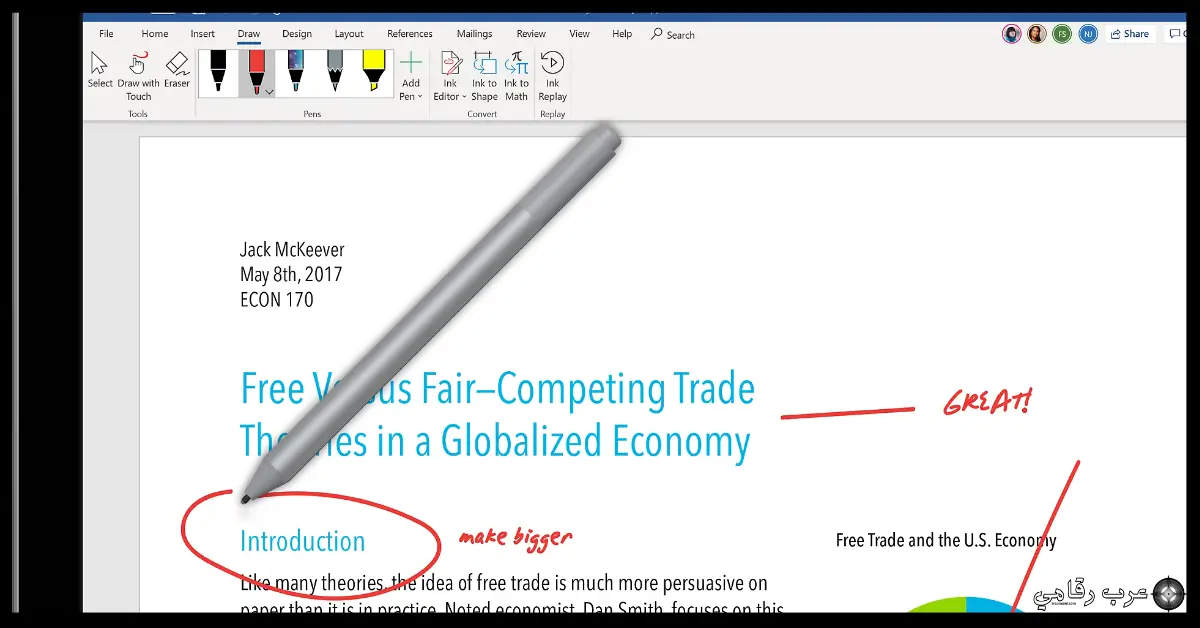Start Ink Replay
The image size is (1200, 628).
[x=552, y=76]
